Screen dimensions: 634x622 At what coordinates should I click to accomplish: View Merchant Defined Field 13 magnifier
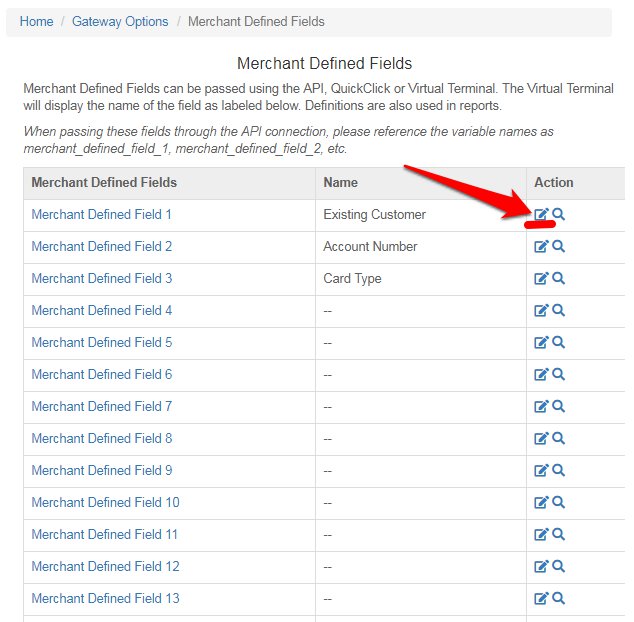[x=558, y=598]
